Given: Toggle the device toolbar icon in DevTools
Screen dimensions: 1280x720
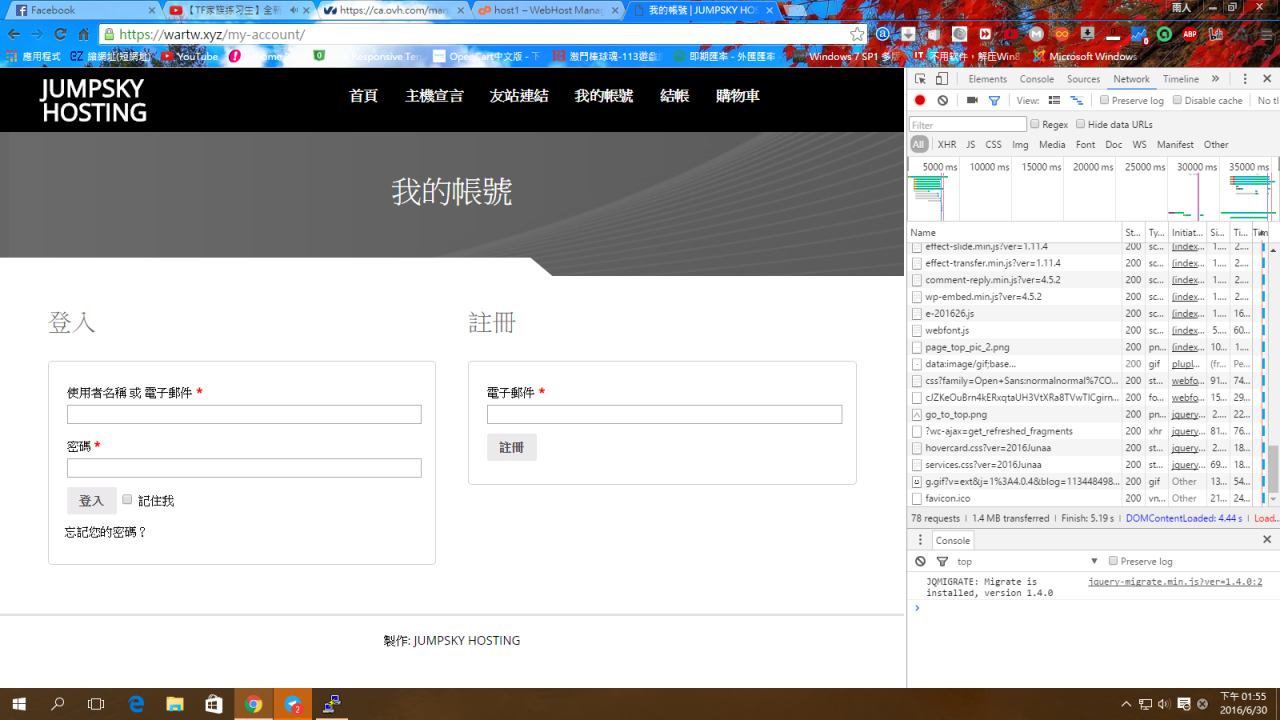Looking at the screenshot, I should 942,79.
